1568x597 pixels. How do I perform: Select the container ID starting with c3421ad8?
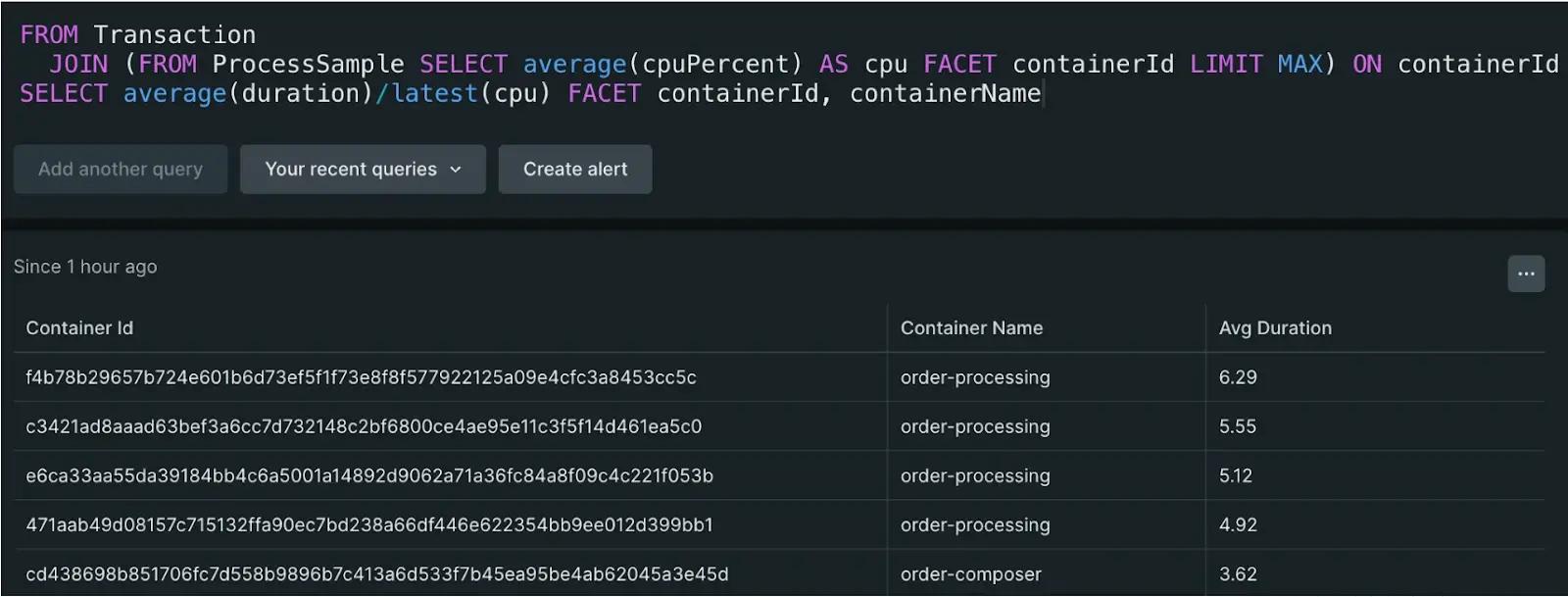[364, 426]
